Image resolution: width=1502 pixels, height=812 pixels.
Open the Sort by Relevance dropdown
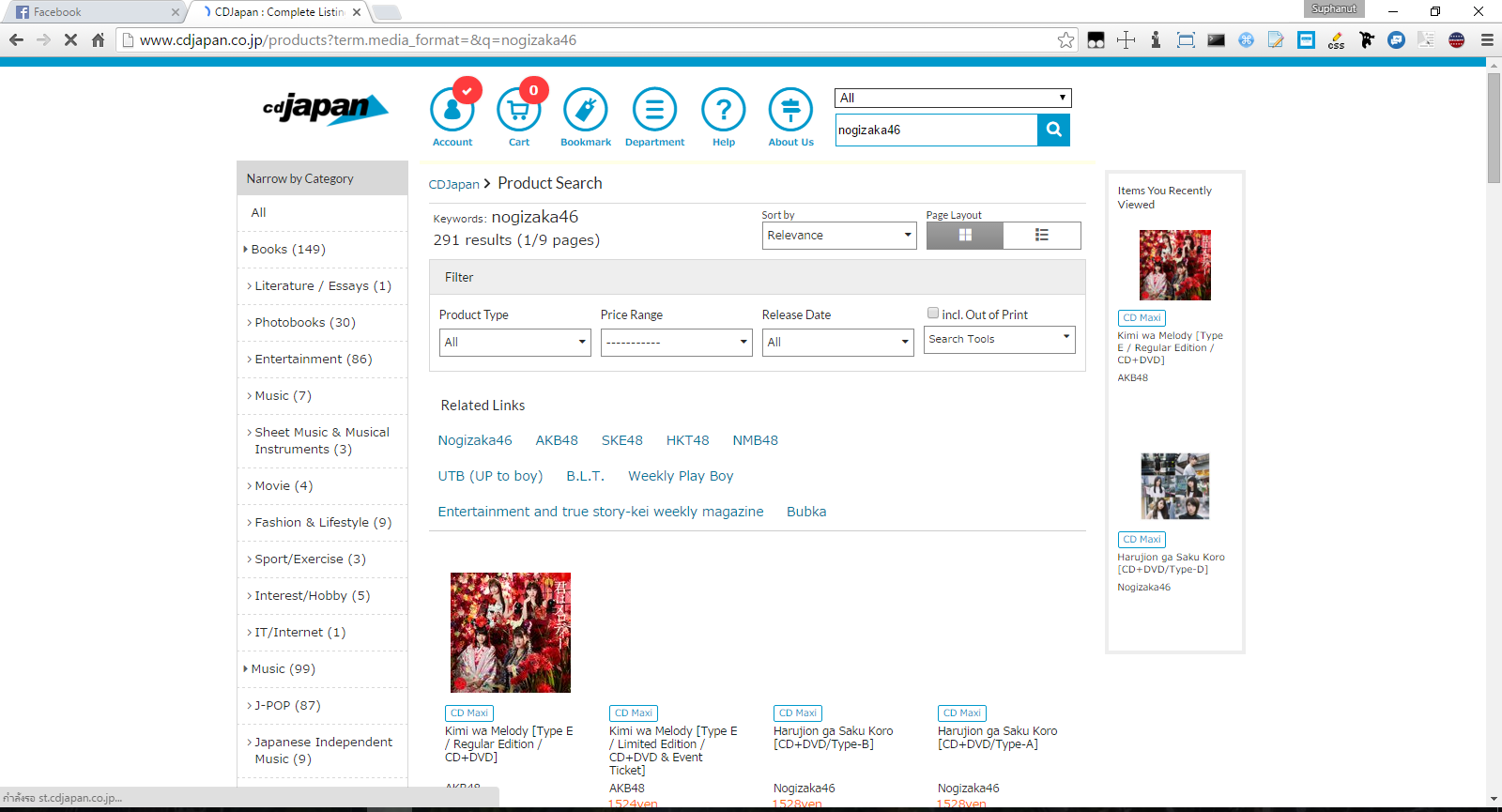(839, 235)
